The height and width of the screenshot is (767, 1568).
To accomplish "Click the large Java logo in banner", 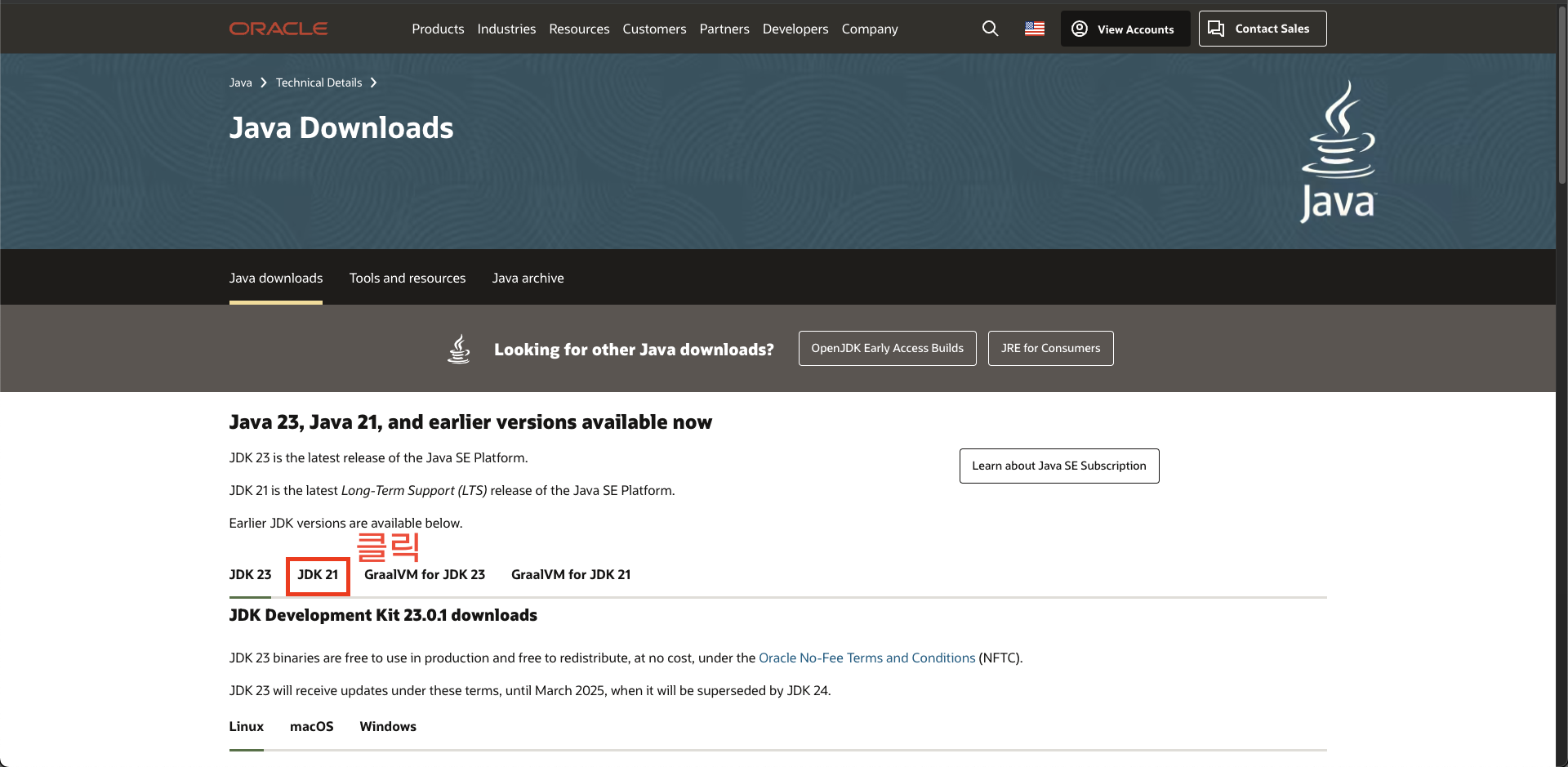I will point(1338,151).
